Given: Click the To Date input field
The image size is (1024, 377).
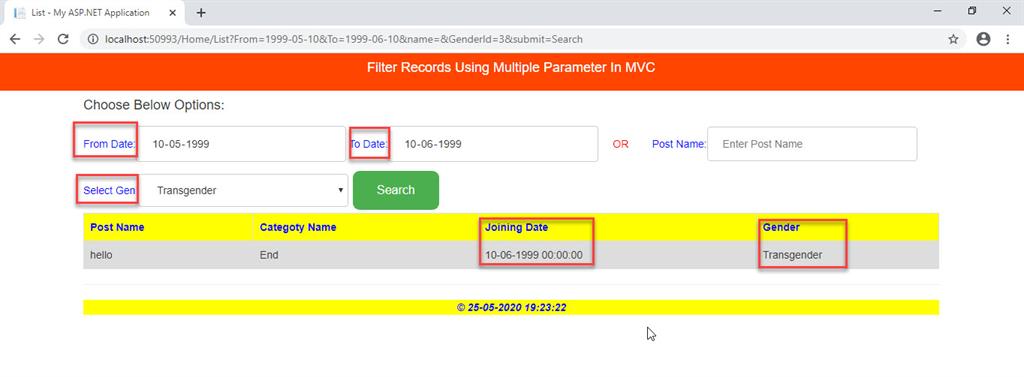Looking at the screenshot, I should (x=493, y=144).
